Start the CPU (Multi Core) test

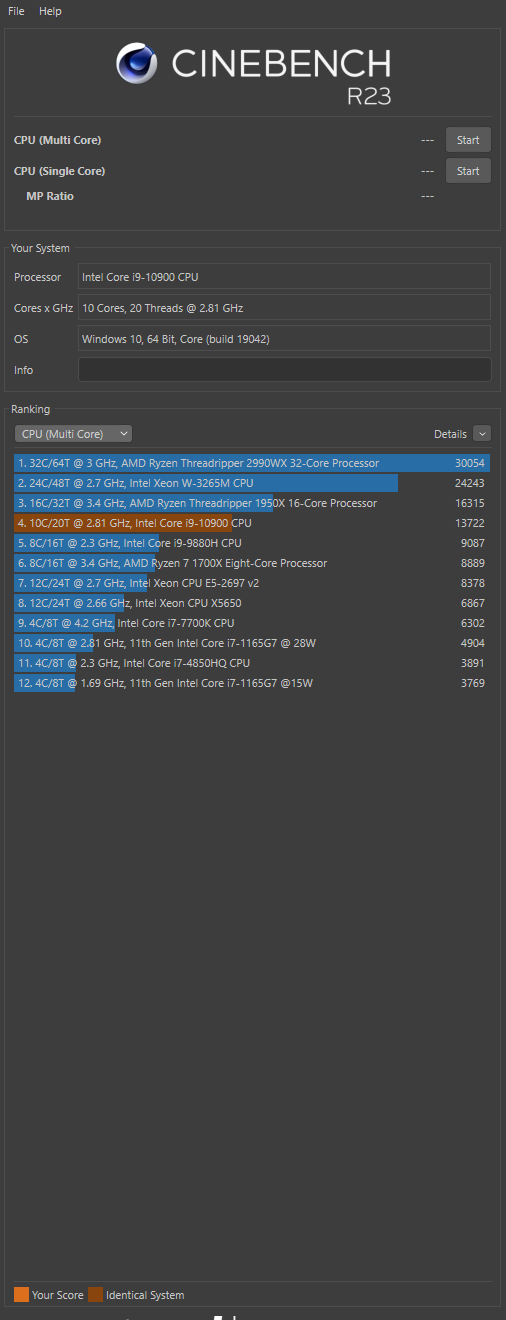point(468,140)
